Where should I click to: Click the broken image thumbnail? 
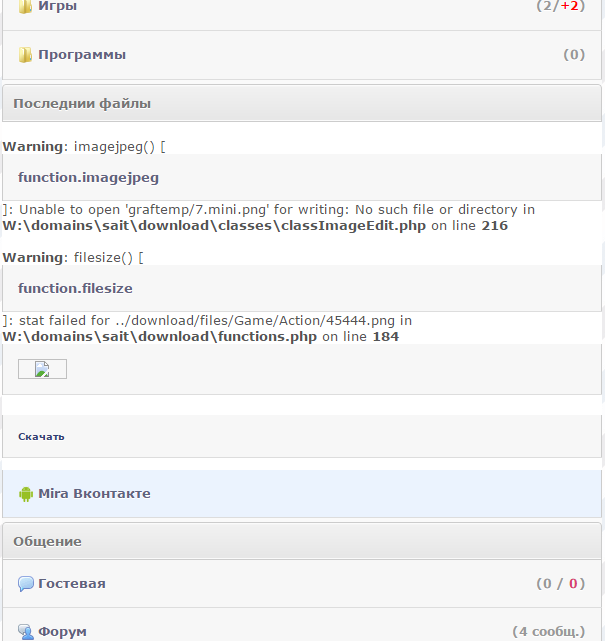click(42, 369)
